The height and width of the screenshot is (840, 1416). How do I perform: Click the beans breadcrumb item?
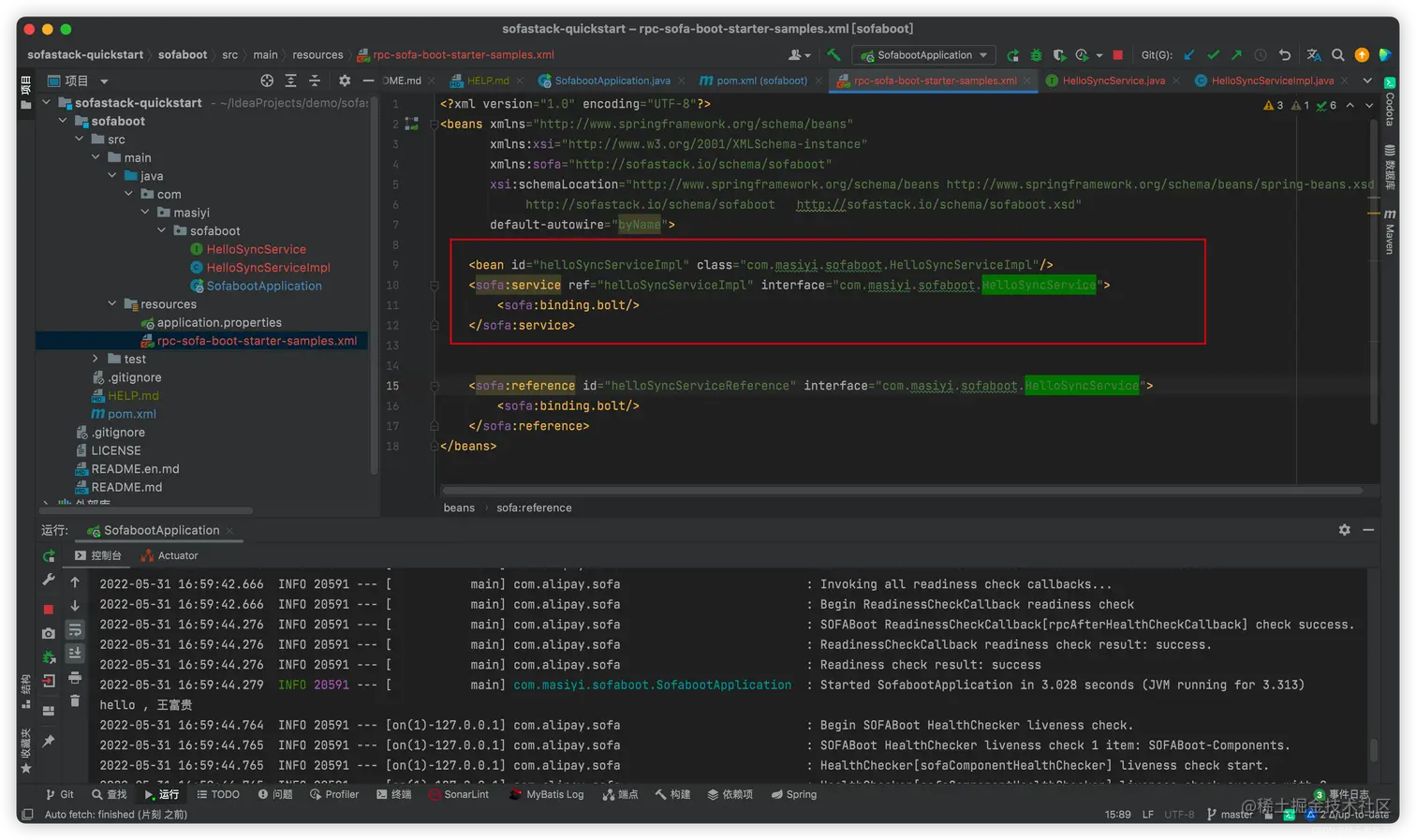[x=459, y=508]
